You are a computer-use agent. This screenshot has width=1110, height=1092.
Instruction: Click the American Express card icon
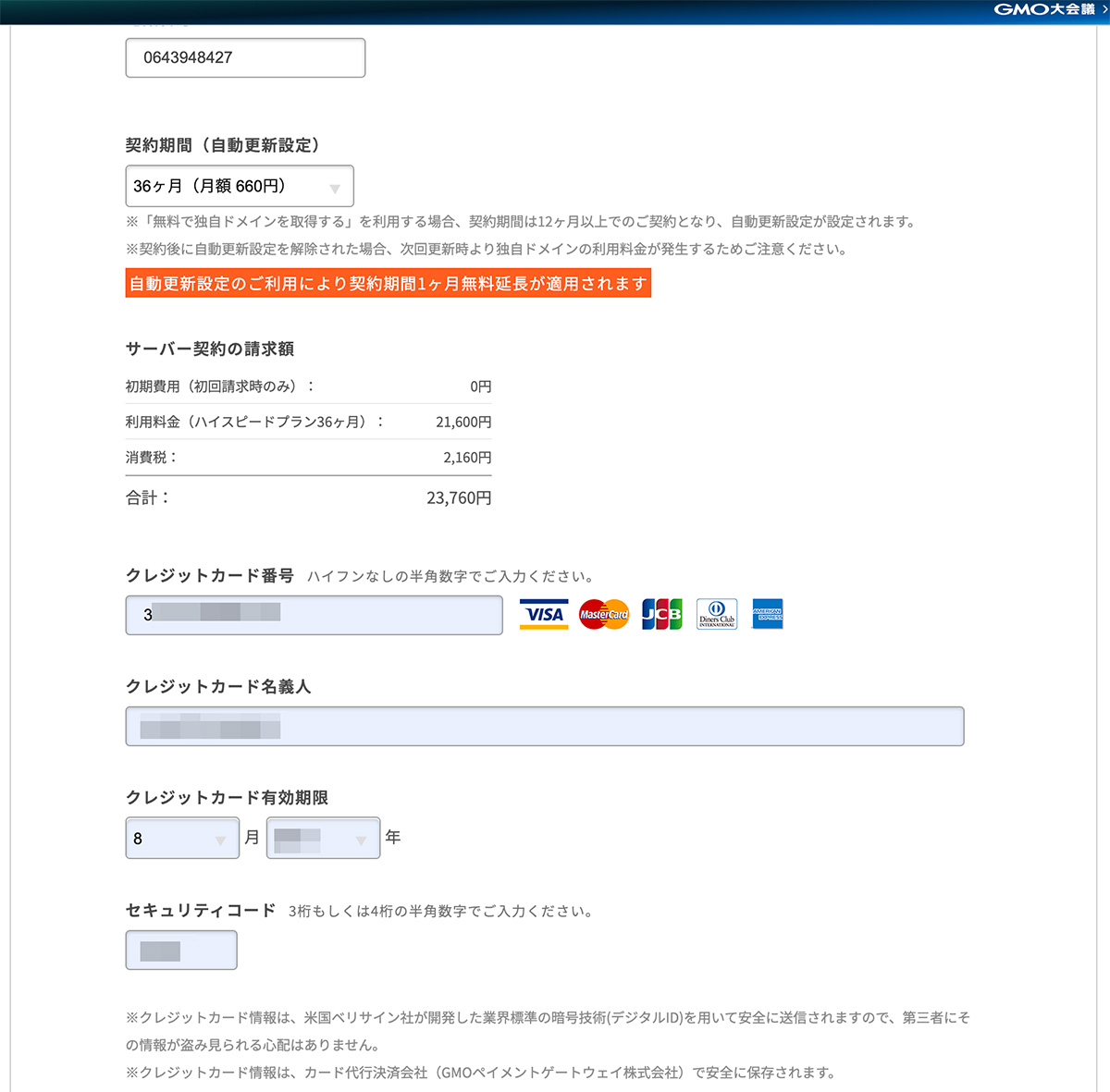tap(768, 613)
